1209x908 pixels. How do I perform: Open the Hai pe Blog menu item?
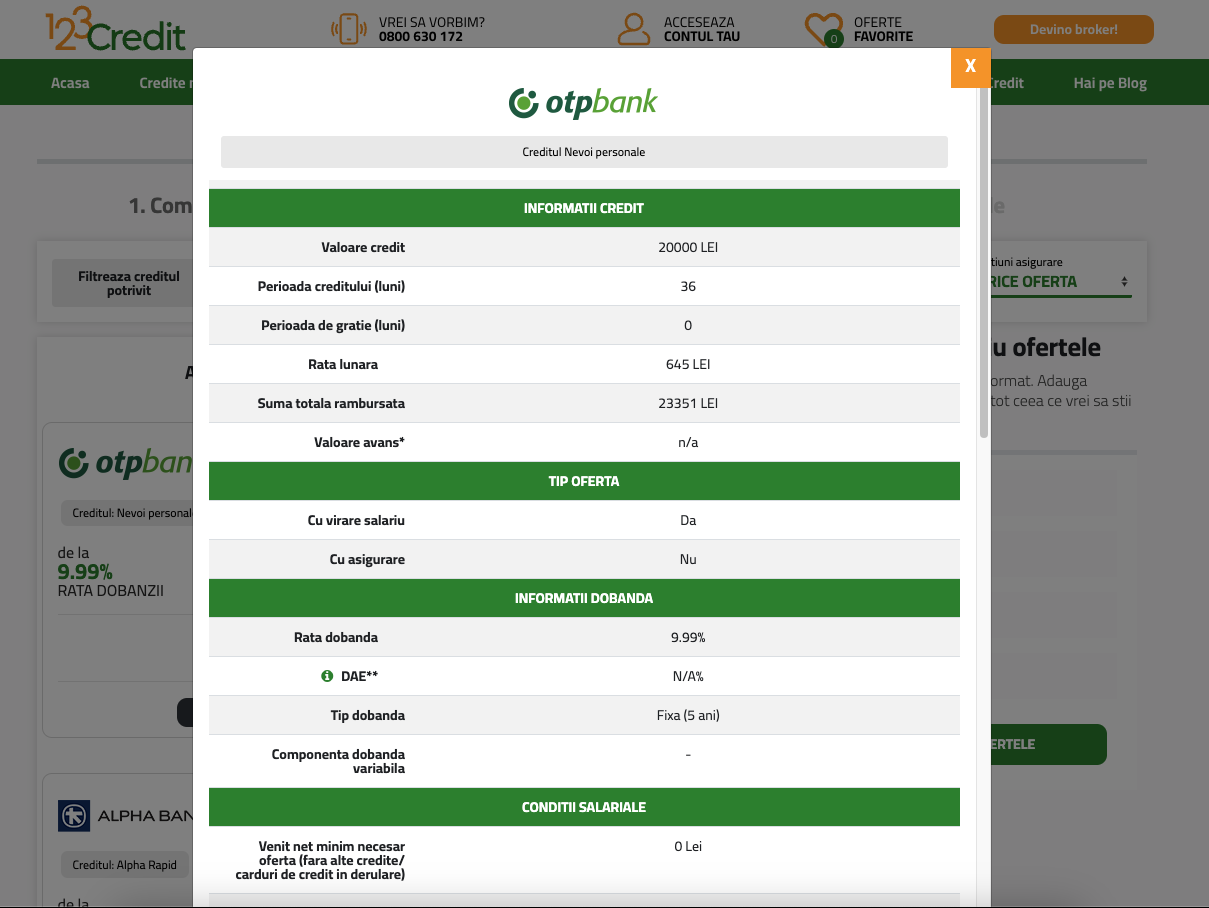tap(1110, 83)
